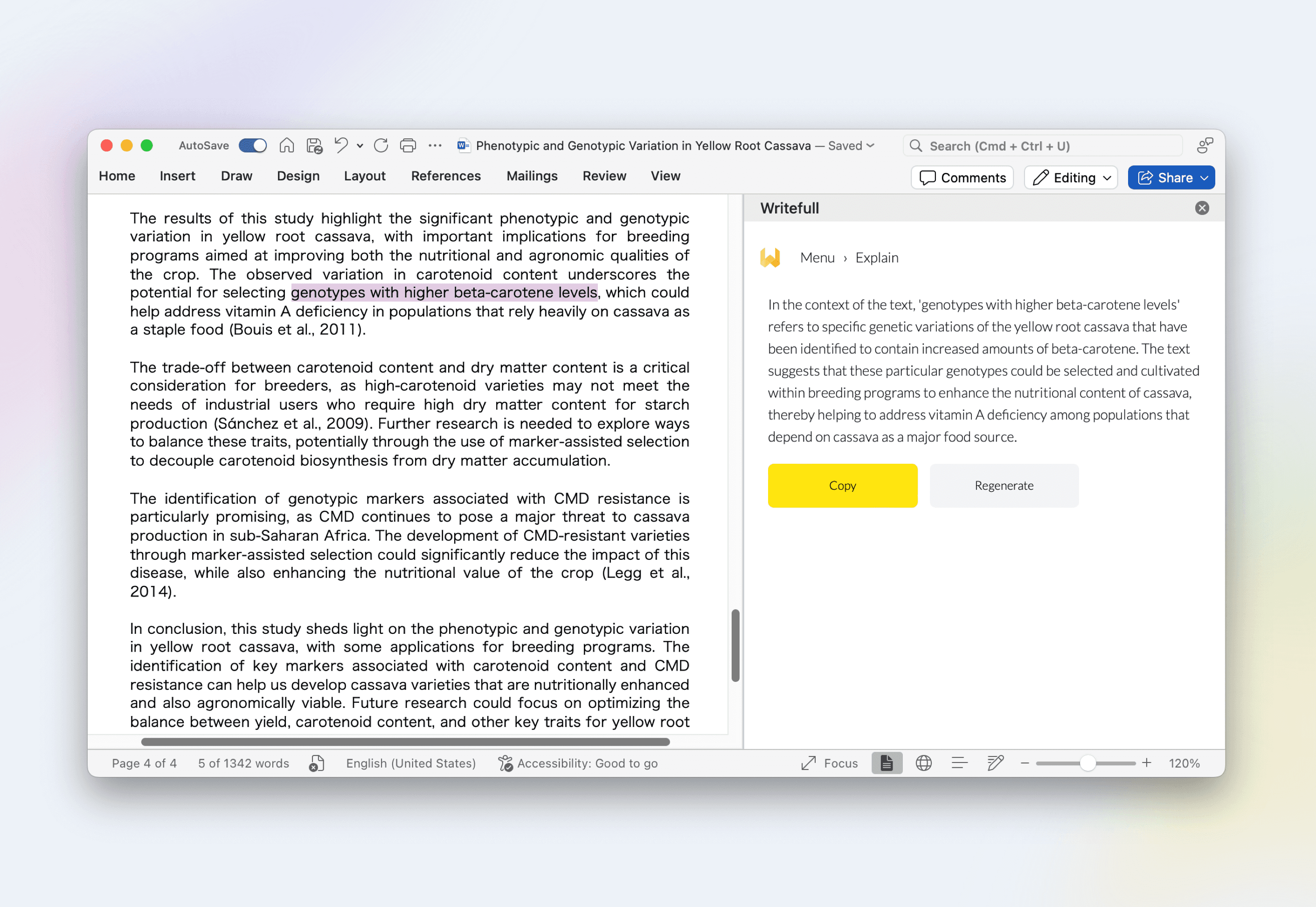Open the Accessibility checker status
The height and width of the screenshot is (907, 1316).
click(x=578, y=763)
